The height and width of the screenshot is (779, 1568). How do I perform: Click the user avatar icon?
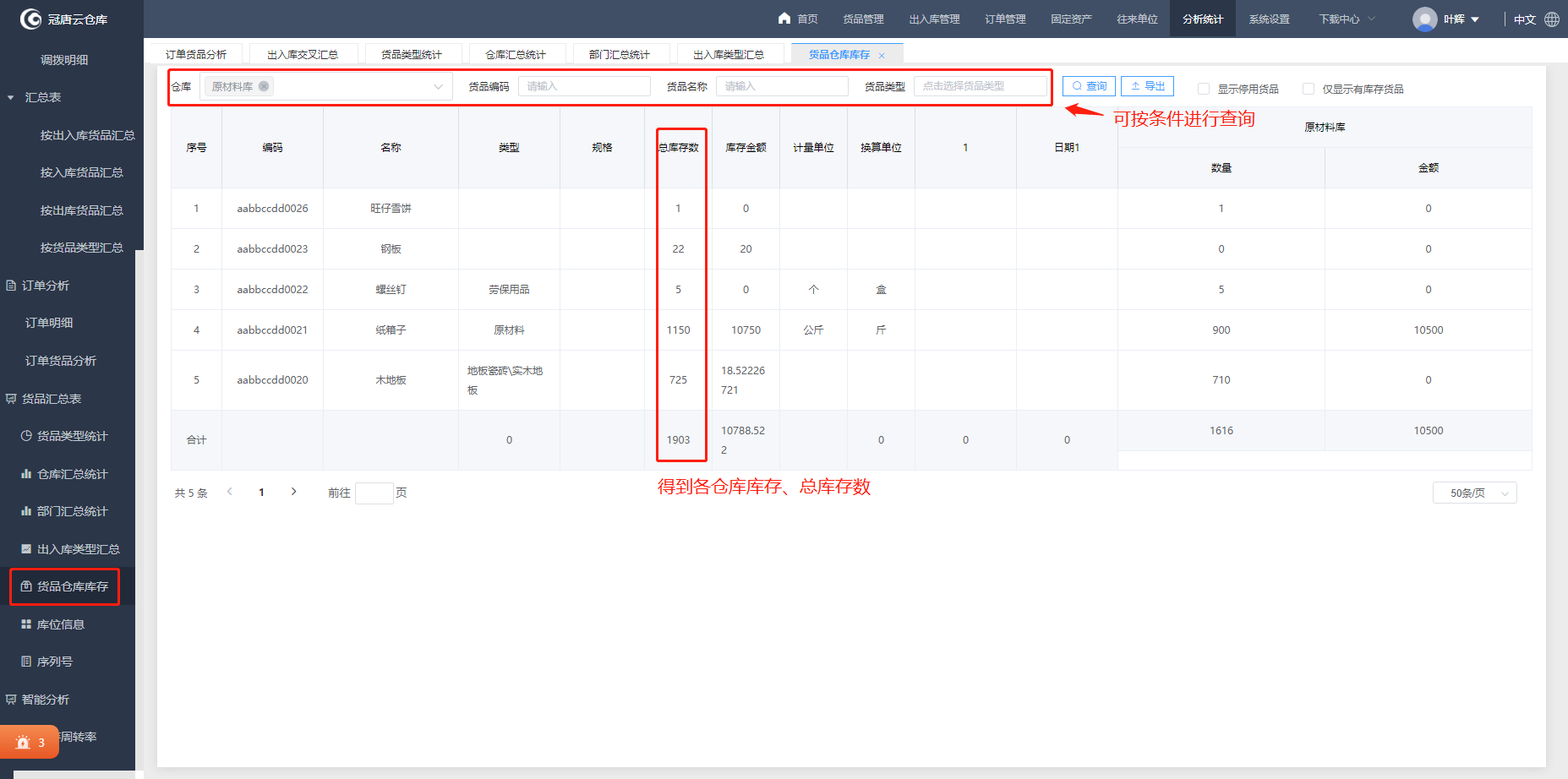1424,19
